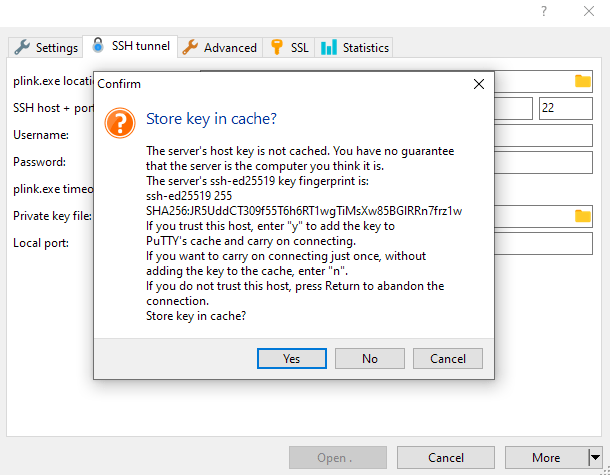Close the Confirm dialog with X

[x=478, y=84]
